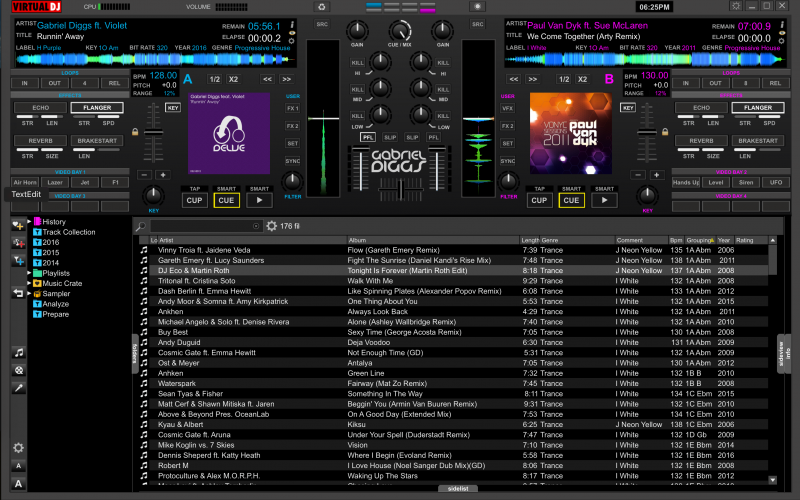This screenshot has width=800, height=500.
Task: Click the recycle icon button in top bar
Action: [321, 7]
